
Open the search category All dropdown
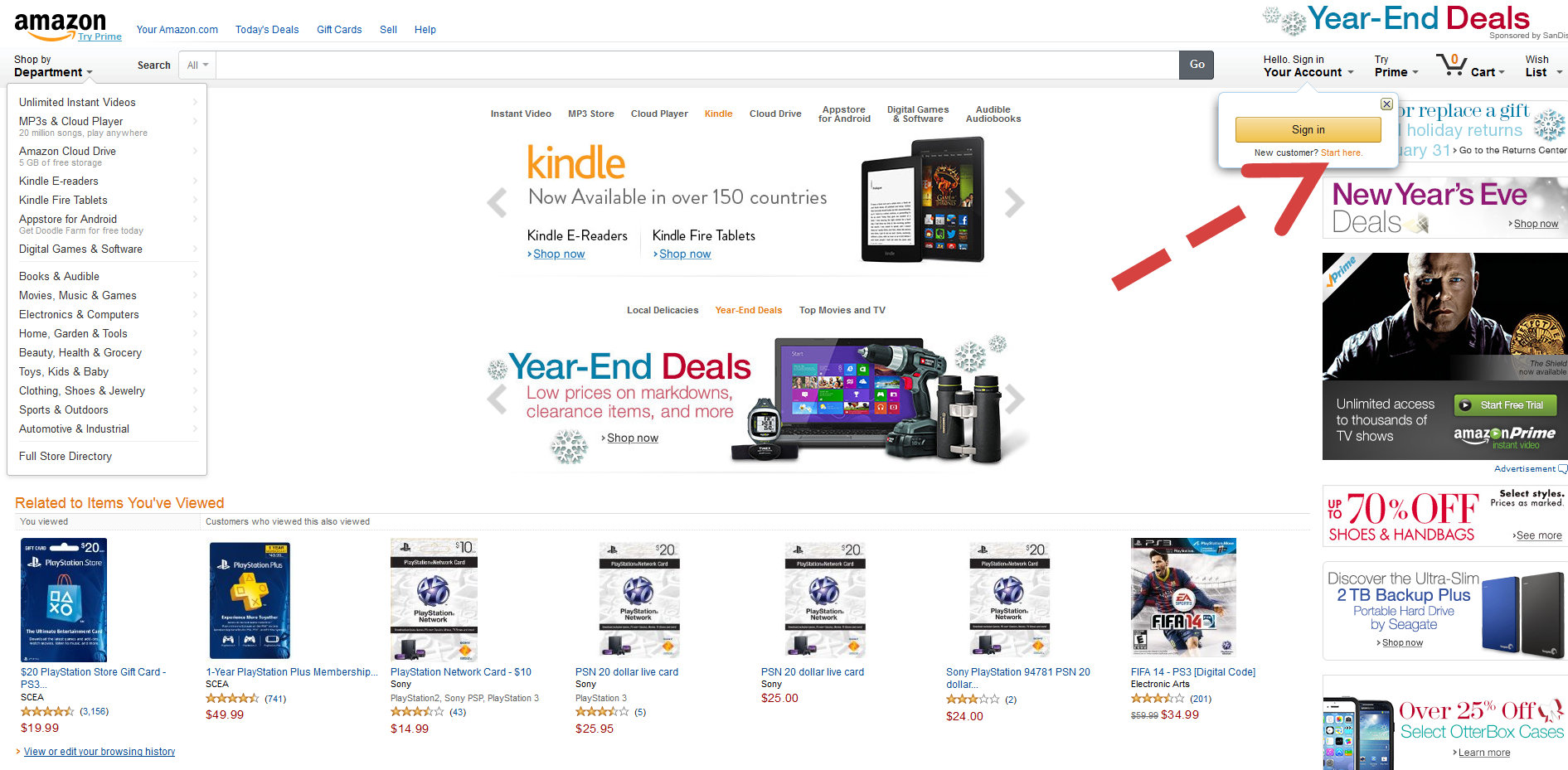click(197, 65)
